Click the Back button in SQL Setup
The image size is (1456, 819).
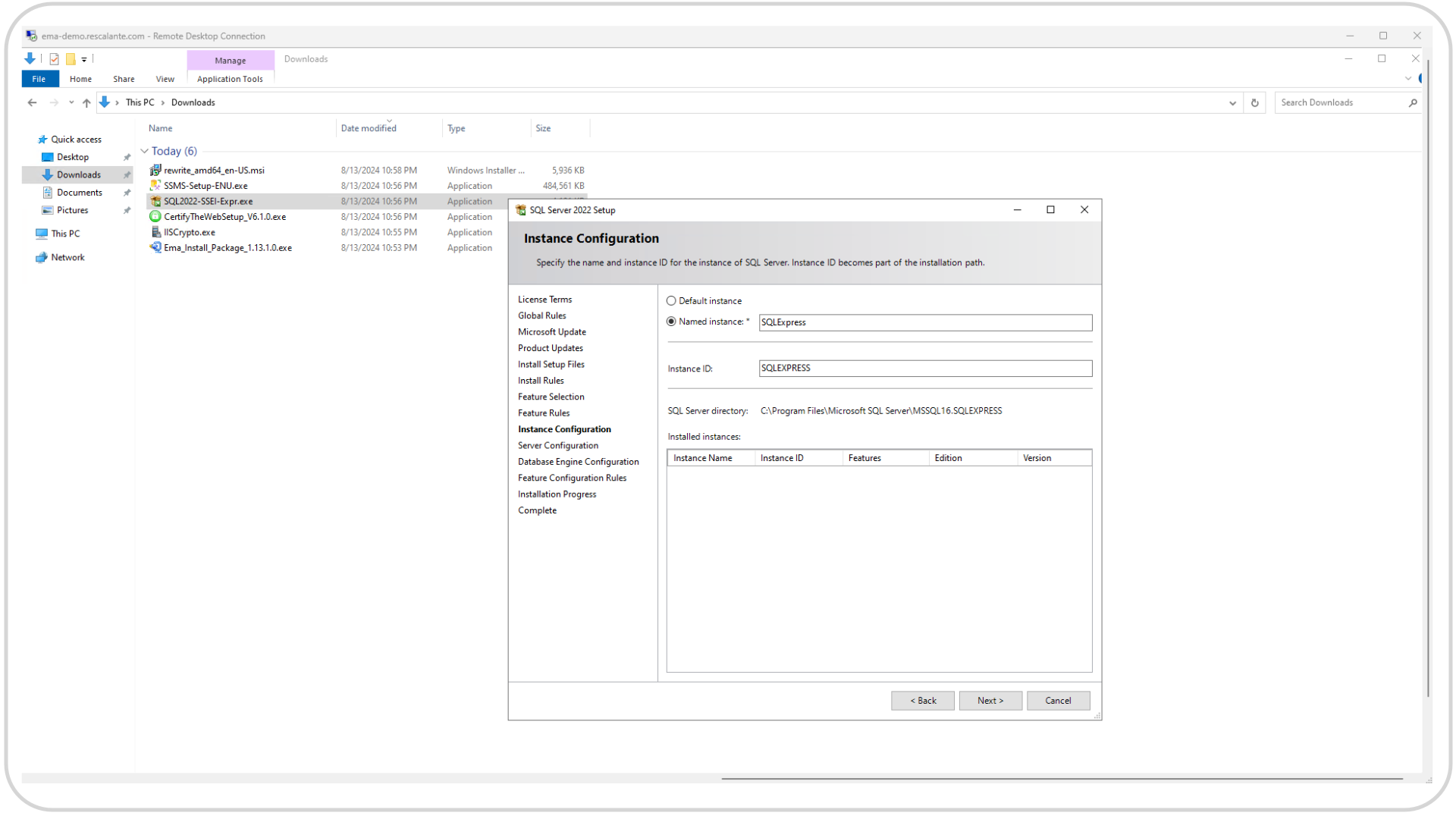click(x=923, y=701)
